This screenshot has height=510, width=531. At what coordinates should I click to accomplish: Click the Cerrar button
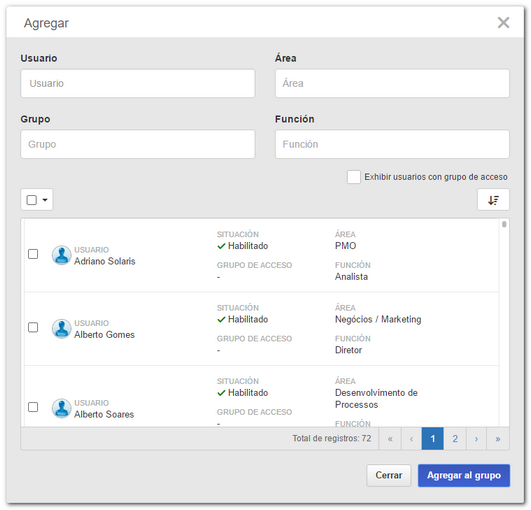click(388, 475)
